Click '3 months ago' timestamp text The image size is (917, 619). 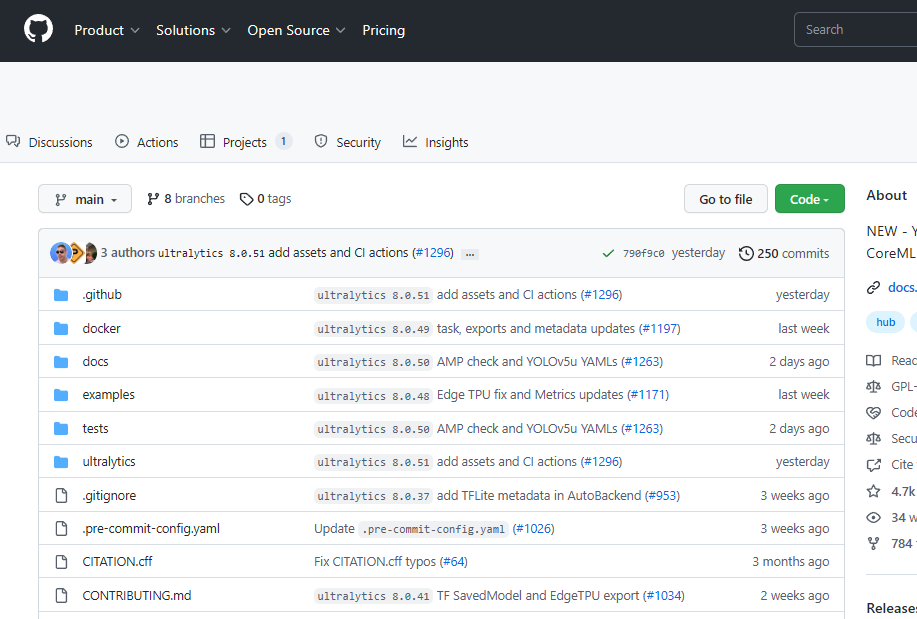point(791,562)
